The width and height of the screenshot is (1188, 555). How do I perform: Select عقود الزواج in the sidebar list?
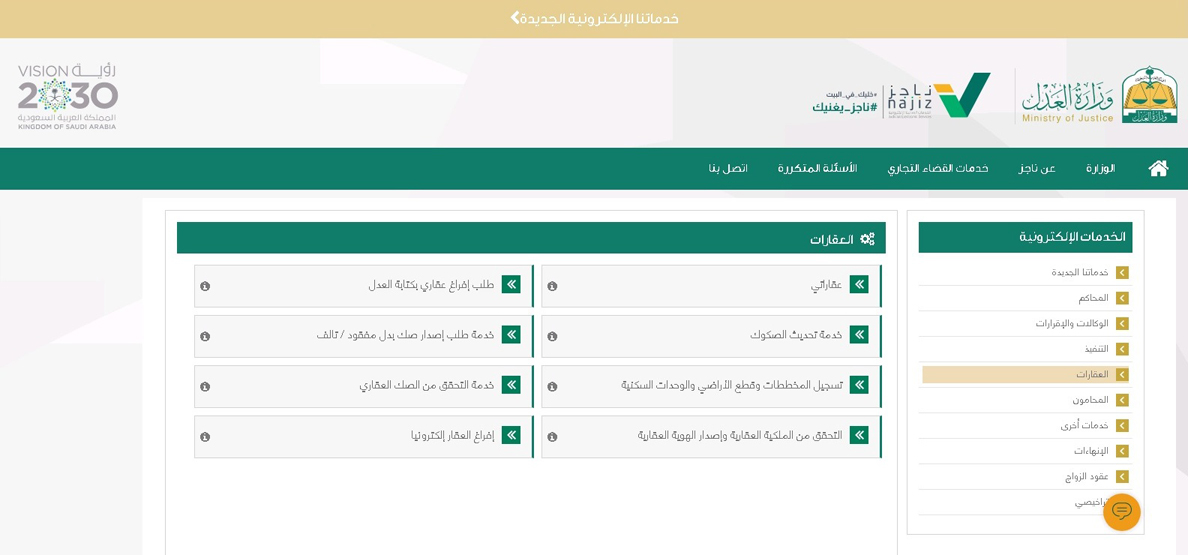(x=1086, y=477)
